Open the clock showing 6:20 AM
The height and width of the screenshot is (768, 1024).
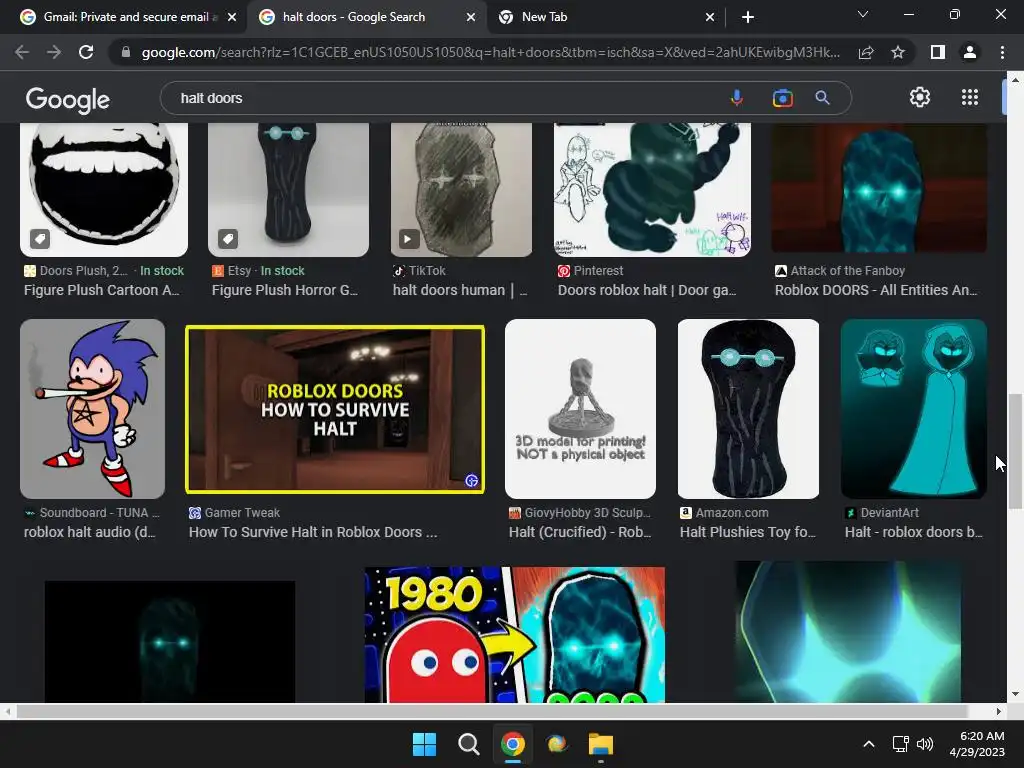[x=977, y=744]
